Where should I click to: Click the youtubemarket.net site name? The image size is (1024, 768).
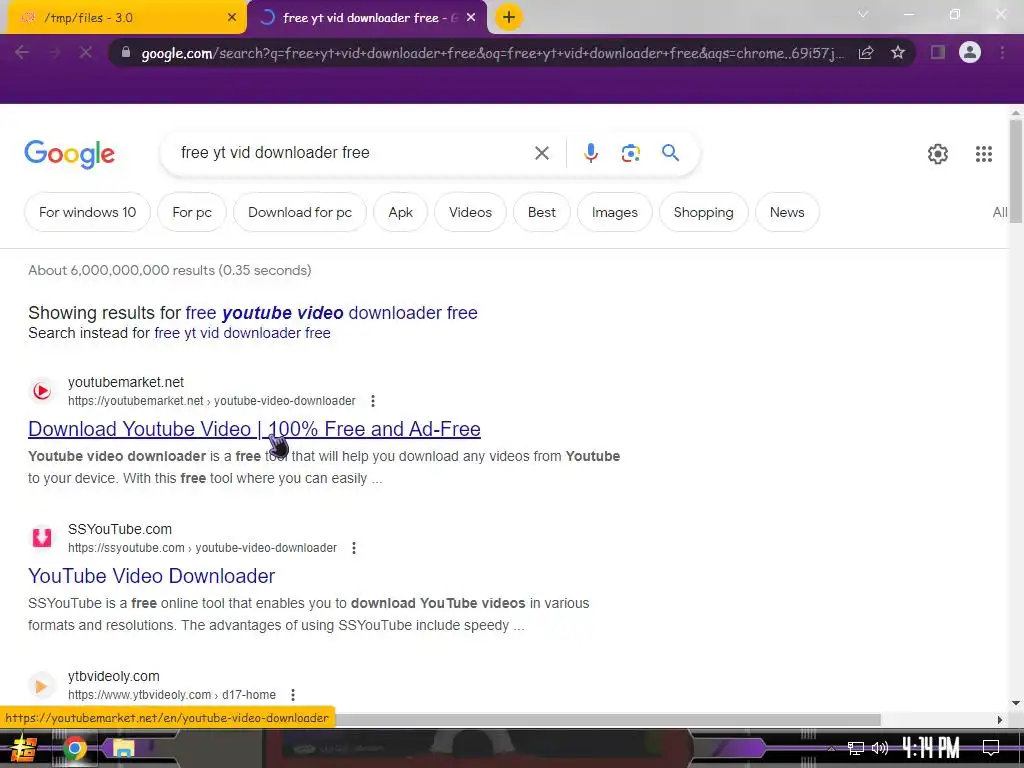(x=126, y=382)
